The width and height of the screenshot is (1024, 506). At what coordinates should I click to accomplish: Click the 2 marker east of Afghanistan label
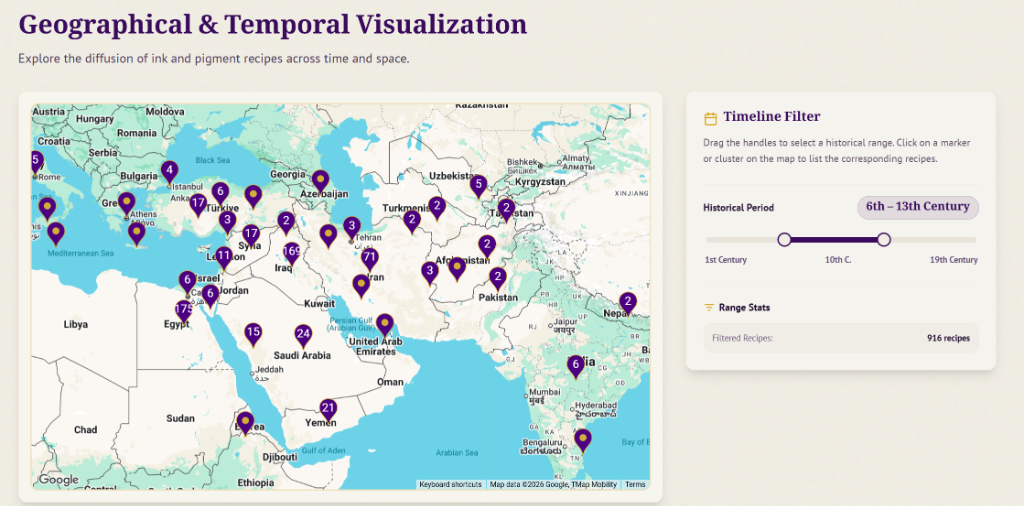[x=487, y=246]
